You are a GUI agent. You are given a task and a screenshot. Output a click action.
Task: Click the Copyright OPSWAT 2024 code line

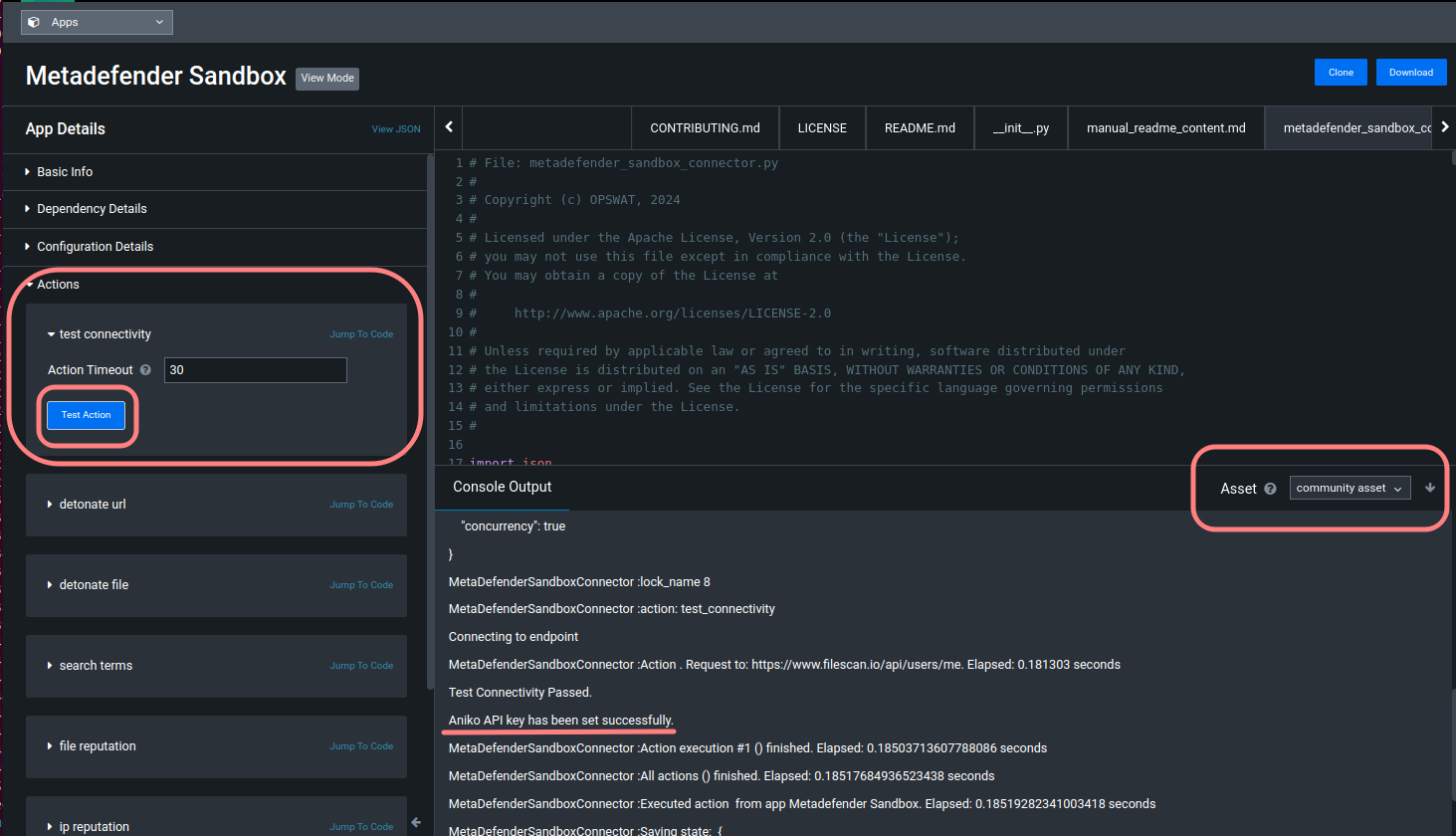(575, 200)
